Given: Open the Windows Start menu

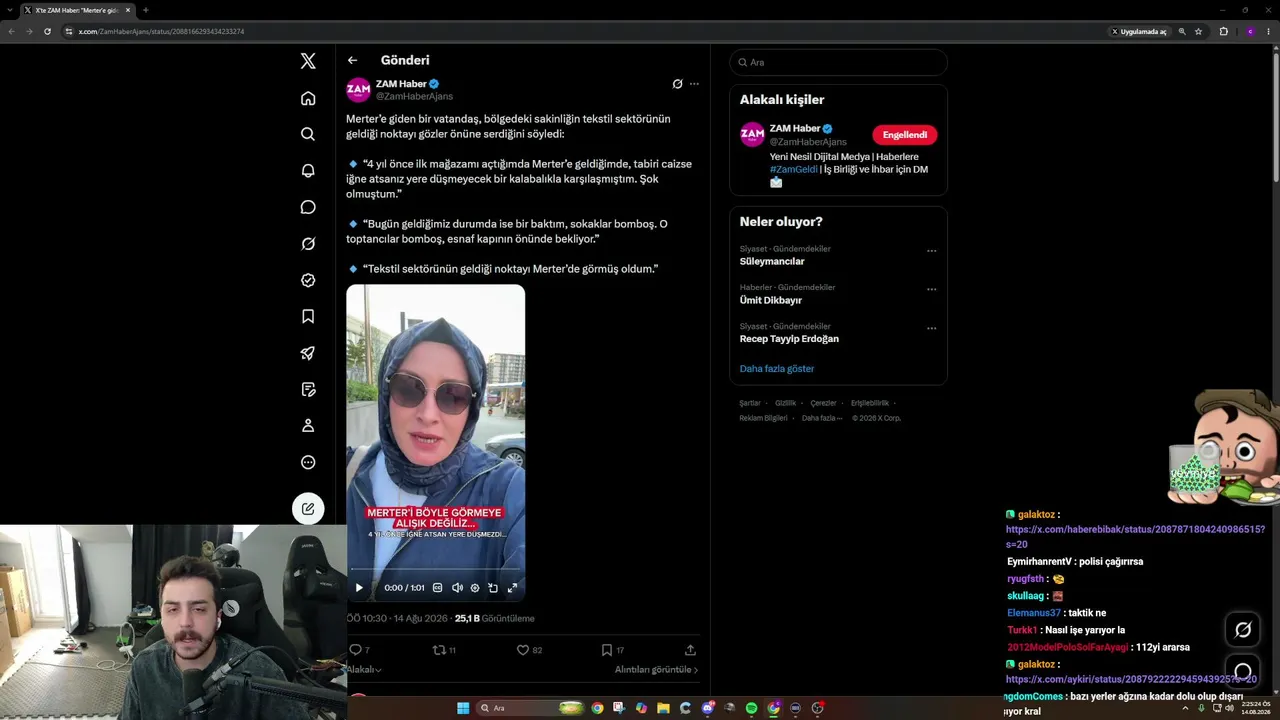Looking at the screenshot, I should pos(463,708).
